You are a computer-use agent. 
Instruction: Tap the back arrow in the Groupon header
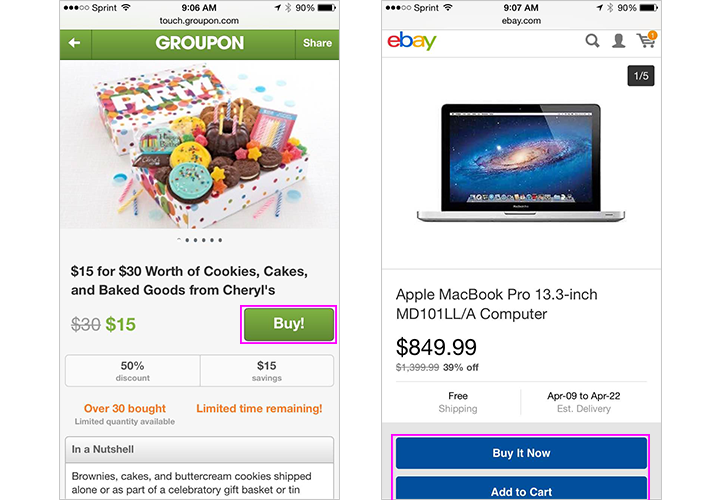(x=75, y=43)
